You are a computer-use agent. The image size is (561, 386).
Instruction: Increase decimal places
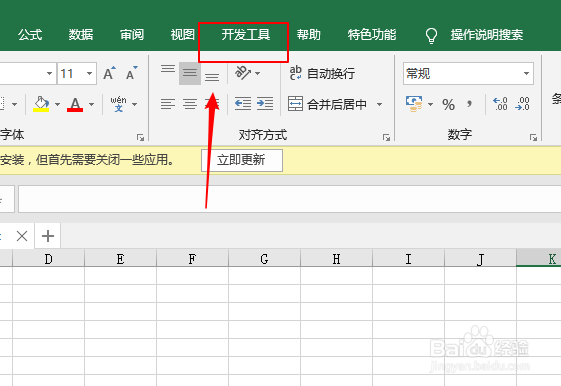(500, 104)
